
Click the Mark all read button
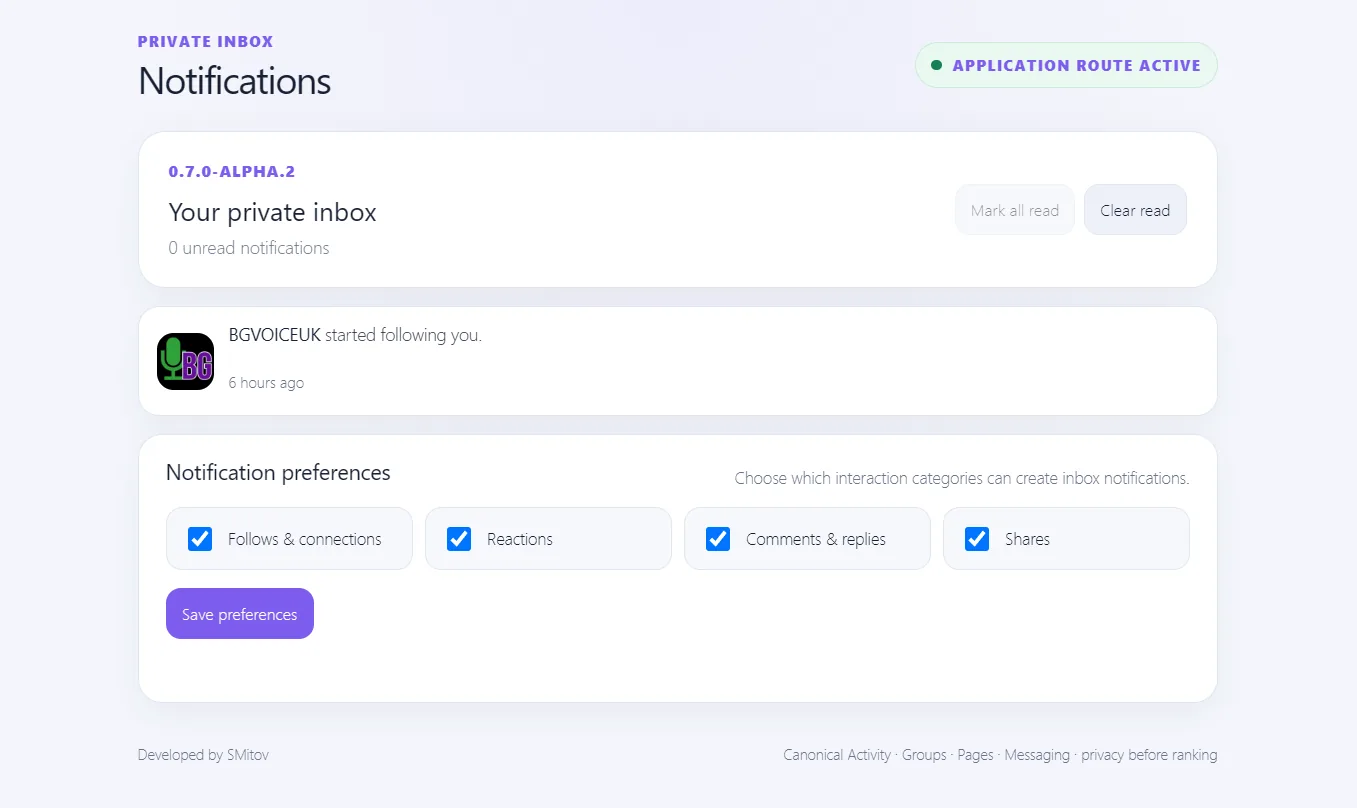[1015, 210]
